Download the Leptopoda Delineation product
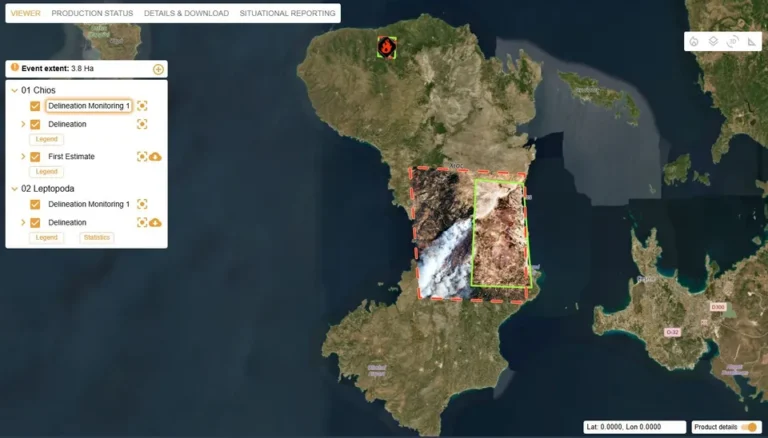Screen dimensions: 768x438 coord(155,222)
